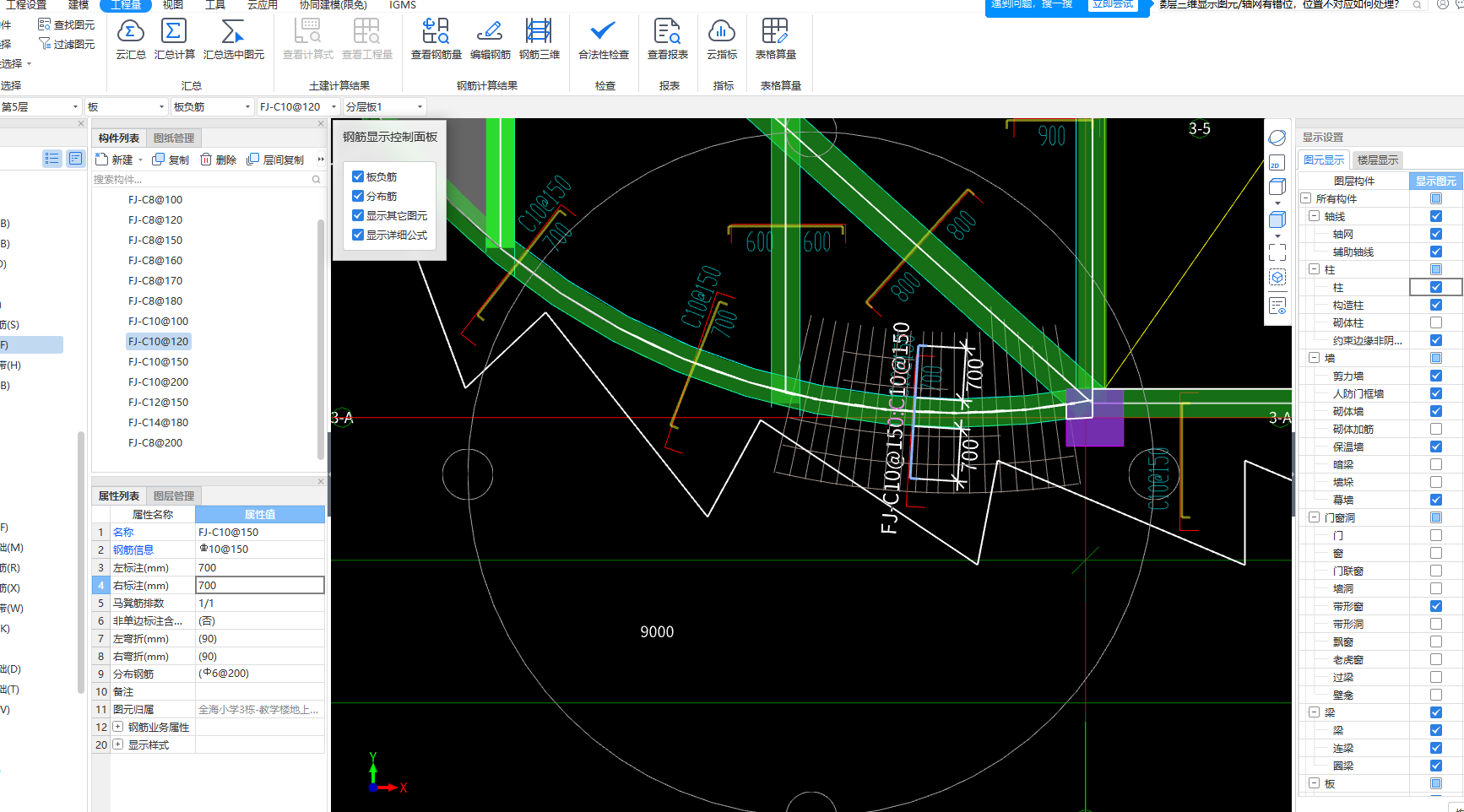The image size is (1464, 812).
Task: Collapse the 门窗洞 tree group
Action: click(1314, 517)
